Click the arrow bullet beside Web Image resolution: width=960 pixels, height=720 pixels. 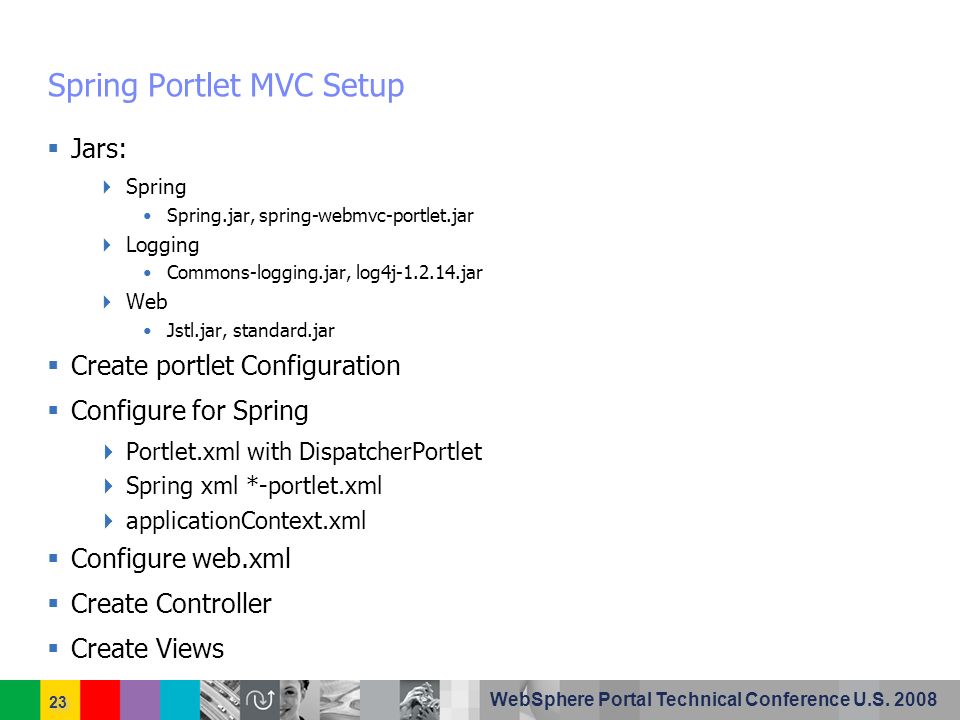(107, 301)
